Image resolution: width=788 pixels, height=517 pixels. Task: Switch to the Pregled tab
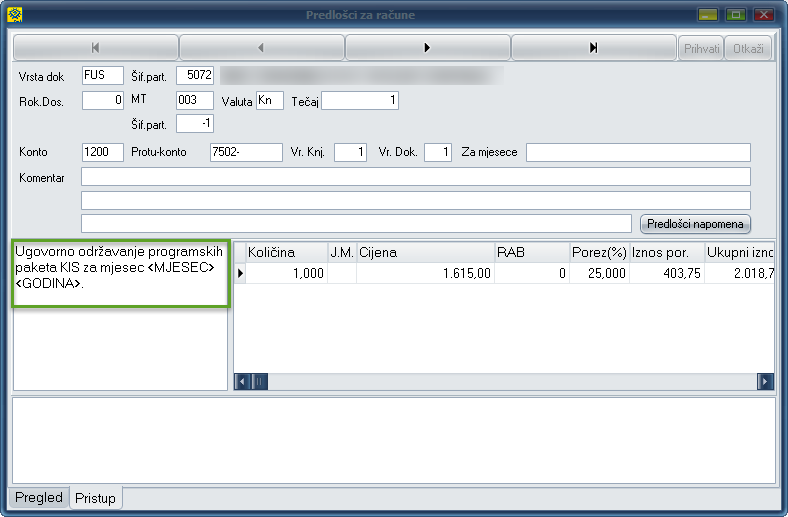pyautogui.click(x=39, y=498)
